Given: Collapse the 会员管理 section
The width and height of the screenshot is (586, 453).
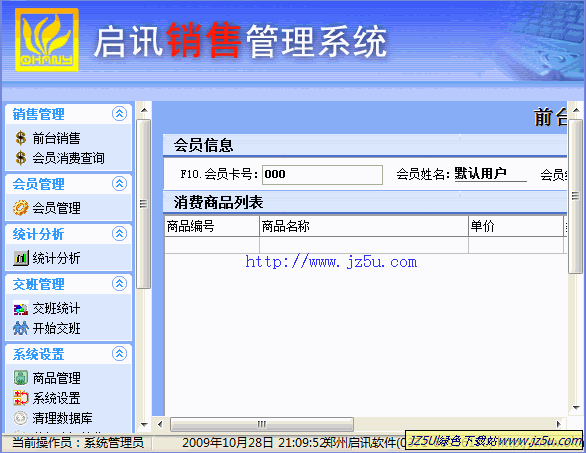Looking at the screenshot, I should 119,184.
